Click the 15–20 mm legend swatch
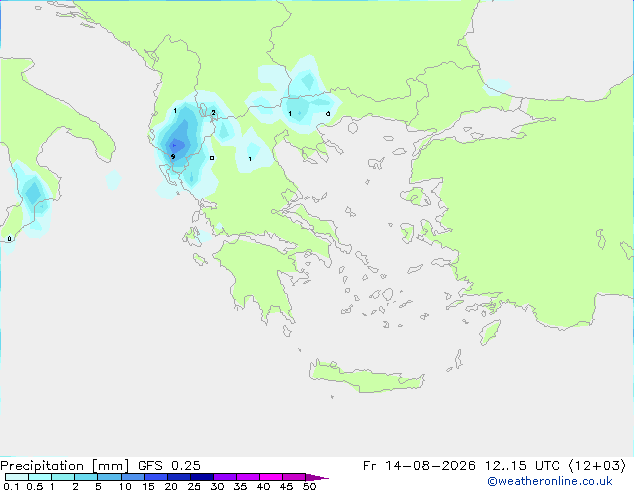This screenshot has width=634, height=490. click(155, 477)
